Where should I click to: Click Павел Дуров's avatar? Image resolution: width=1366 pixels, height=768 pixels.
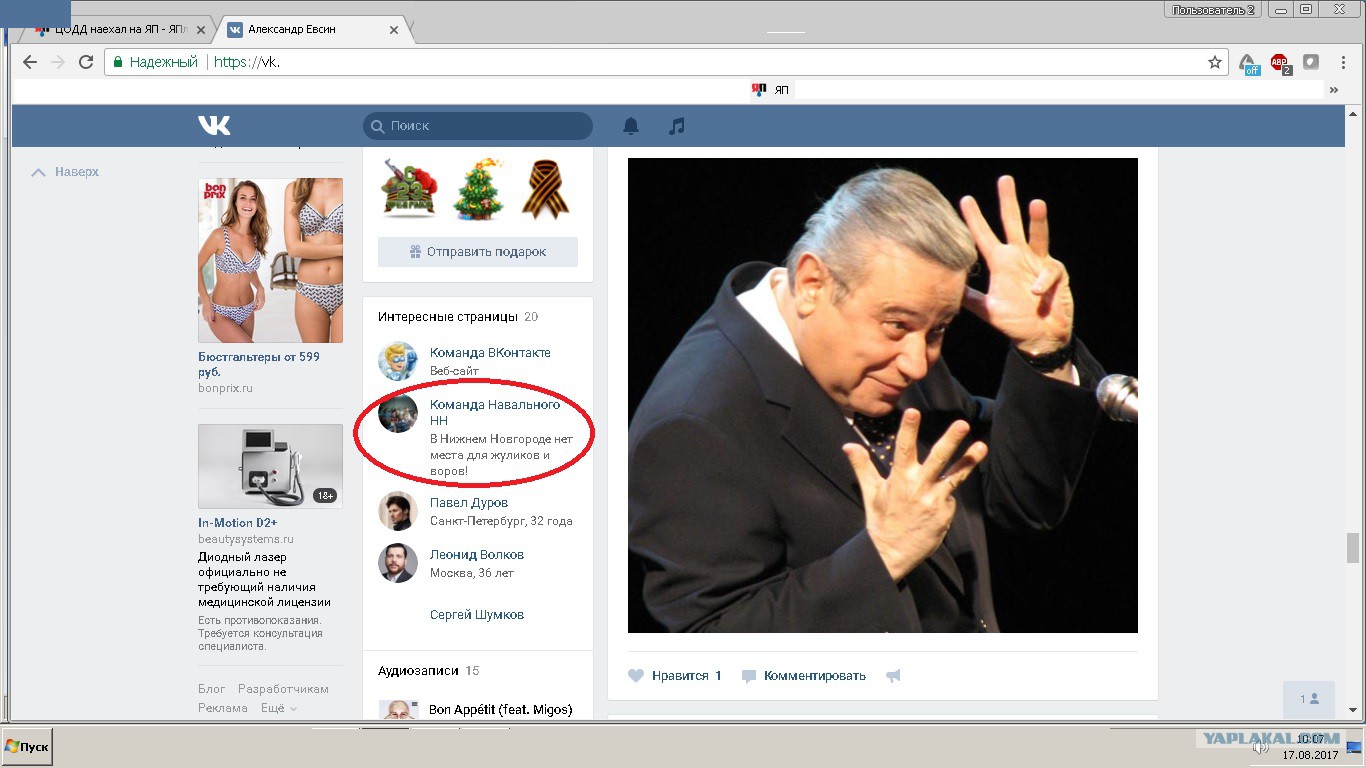(x=397, y=511)
